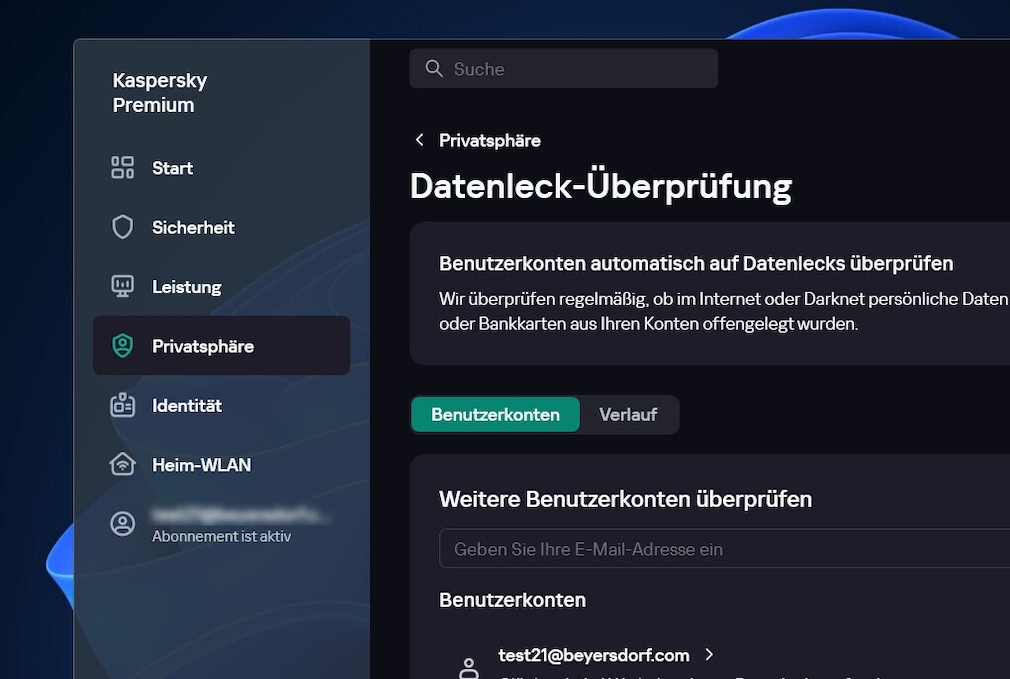Click the Kaspersky Premium title
Viewport: 1010px width, 679px height.
click(160, 93)
